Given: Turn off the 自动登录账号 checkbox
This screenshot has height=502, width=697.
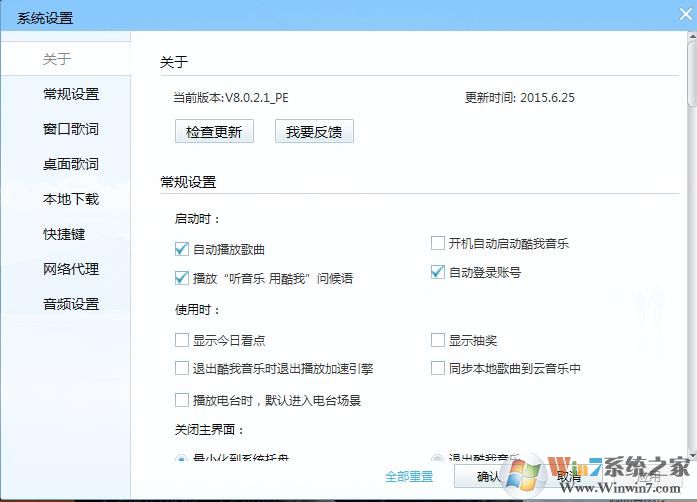Looking at the screenshot, I should coord(438,272).
